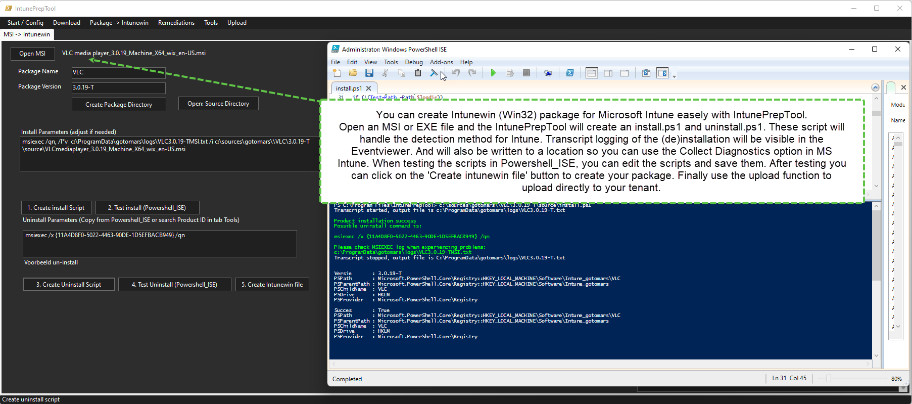The width and height of the screenshot is (912, 404).
Task: Open Download menu in IntunePrepTool
Action: pos(66,23)
